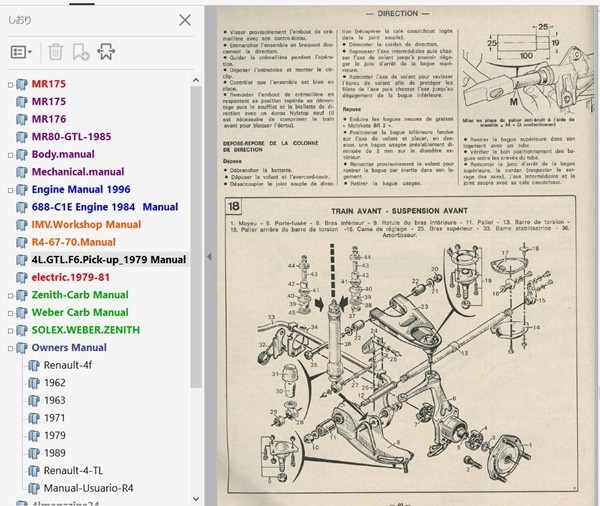Find the current bookmark icon
Viewport: 600px width, 506px height.
click(x=106, y=52)
